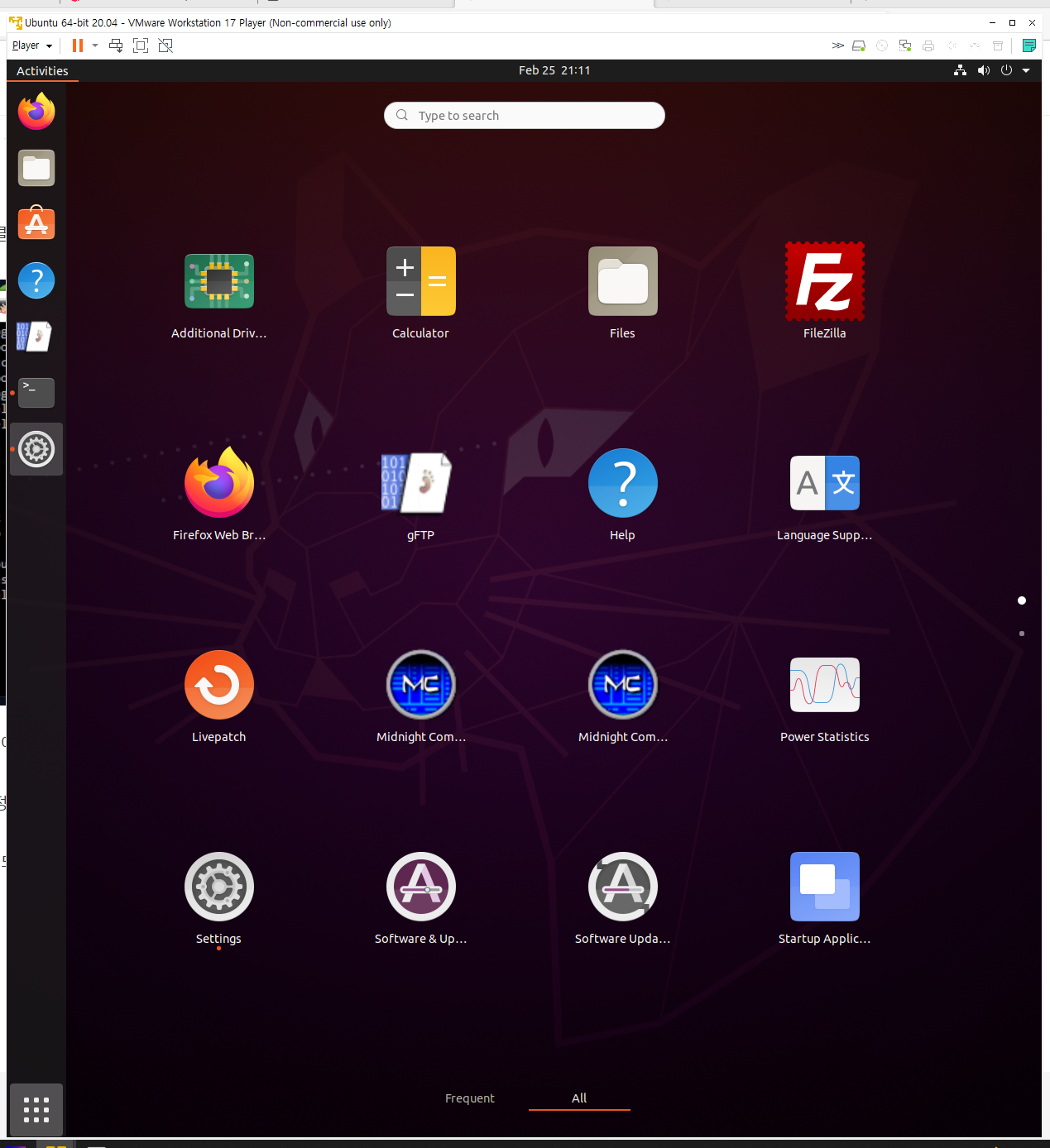Launch the Calculator app

[420, 281]
